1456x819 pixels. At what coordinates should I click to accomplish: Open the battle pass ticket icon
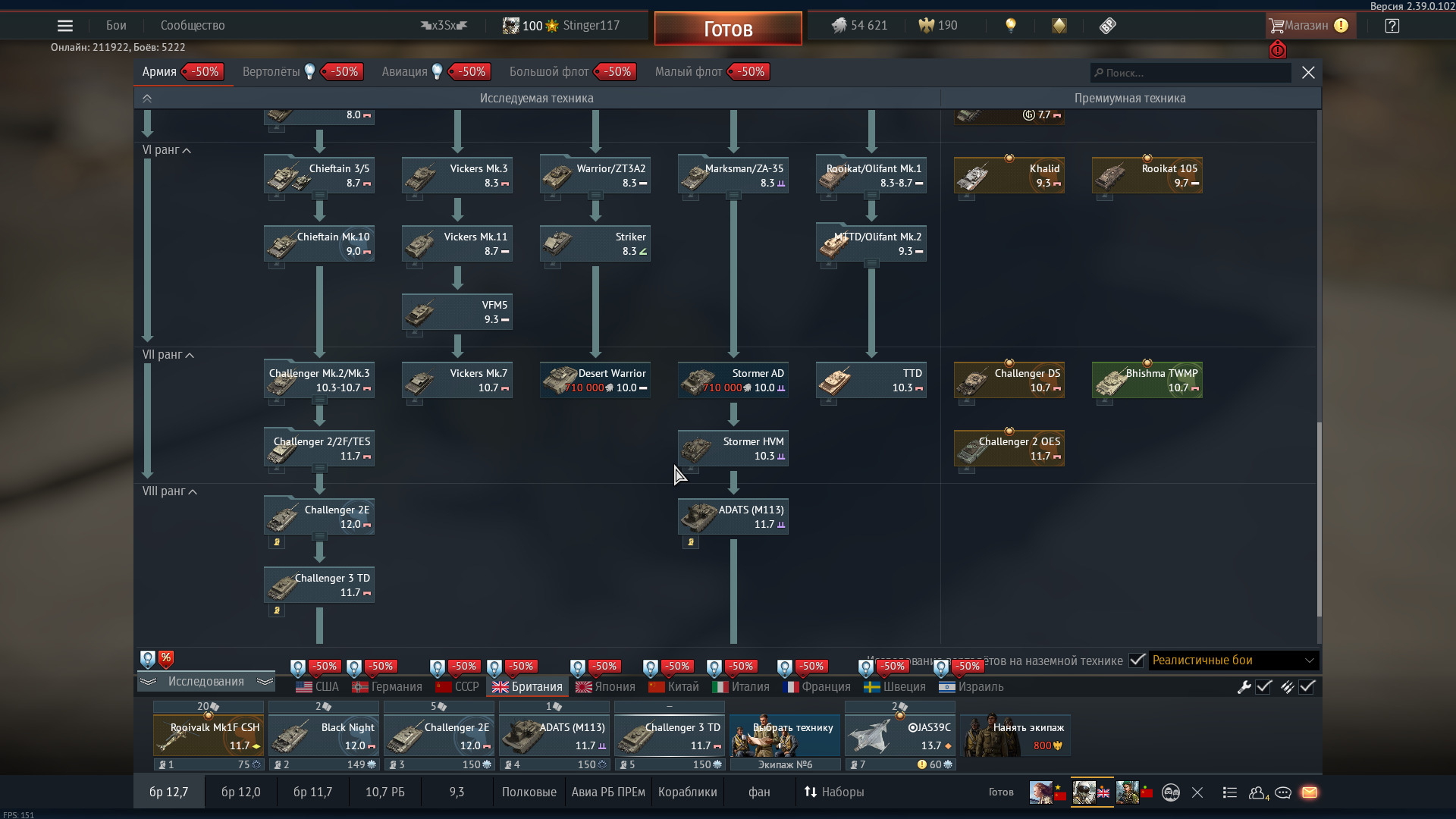coord(1108,26)
